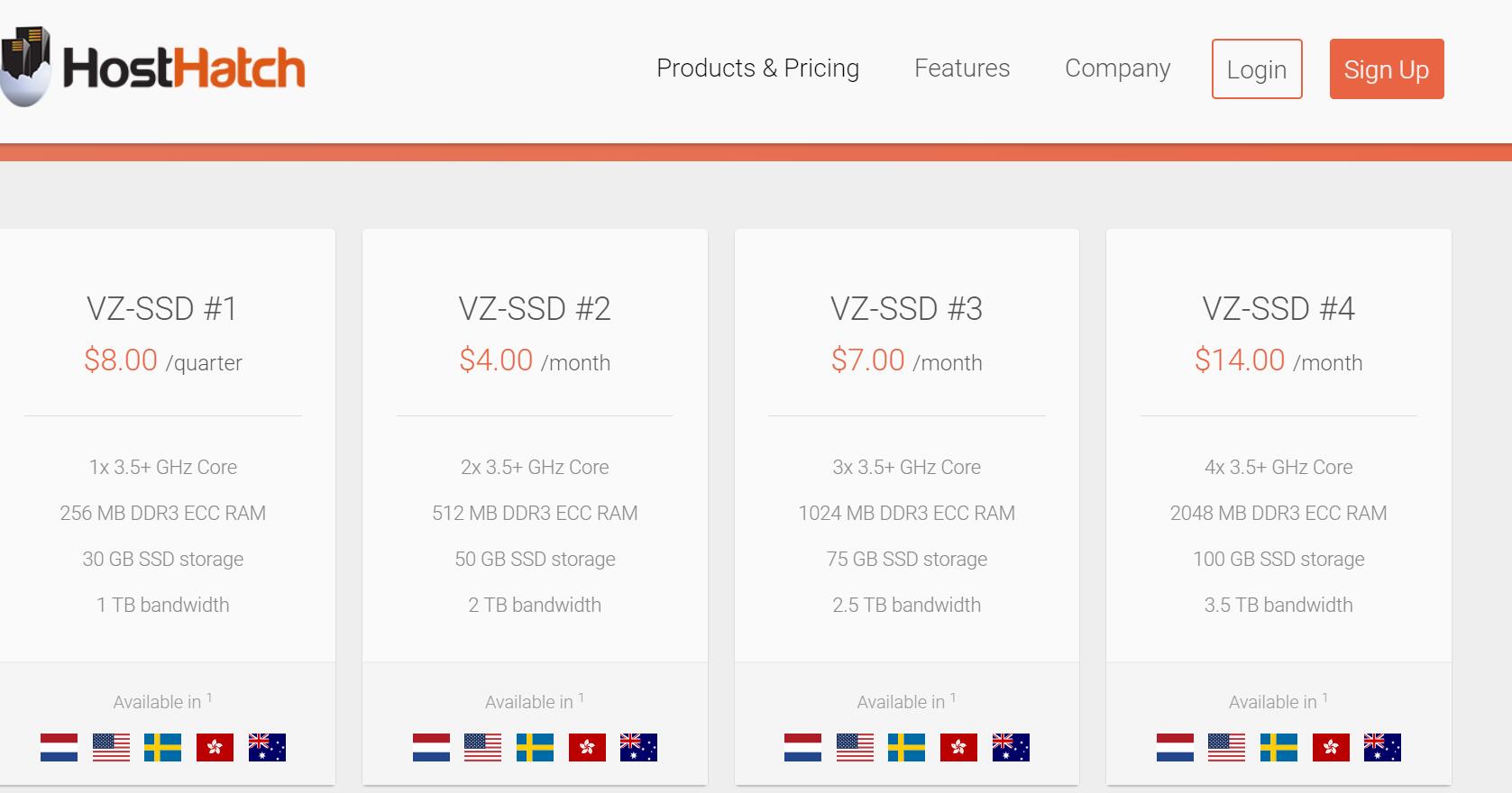
Task: Select the VZ-SSD #1 plan title
Action: tap(162, 309)
